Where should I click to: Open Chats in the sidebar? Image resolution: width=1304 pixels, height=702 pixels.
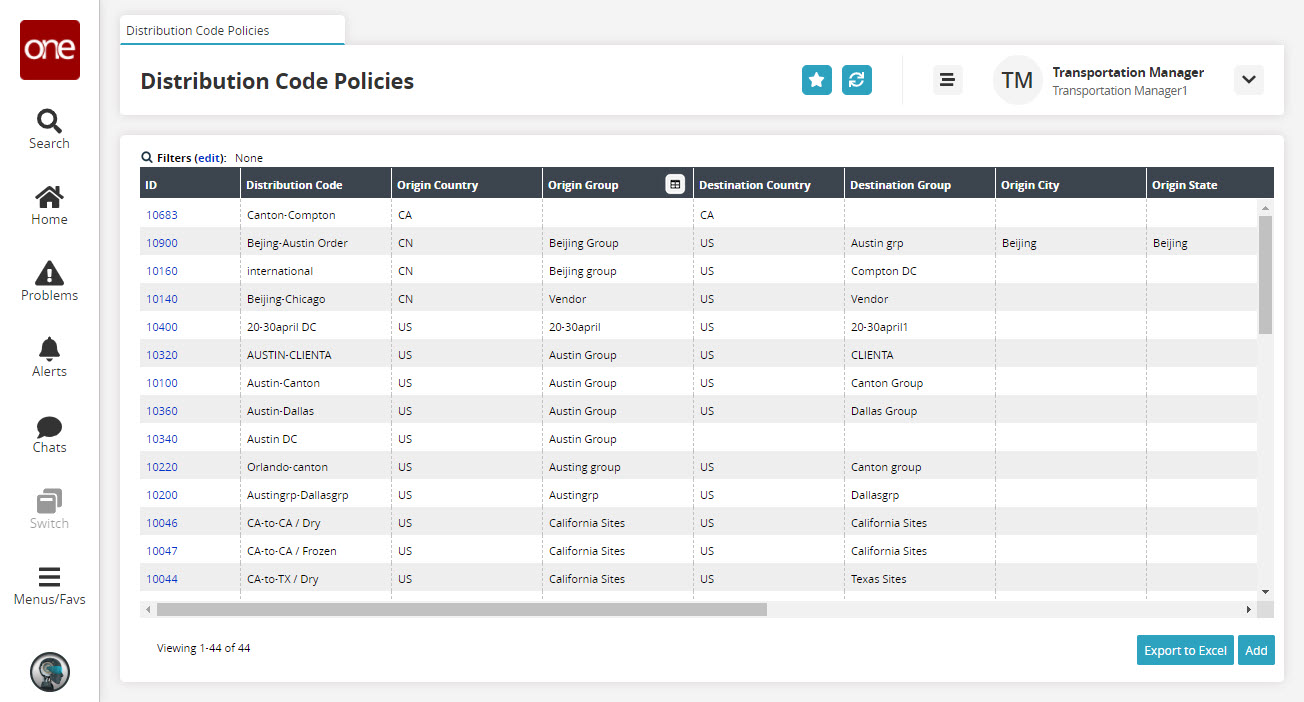tap(49, 433)
